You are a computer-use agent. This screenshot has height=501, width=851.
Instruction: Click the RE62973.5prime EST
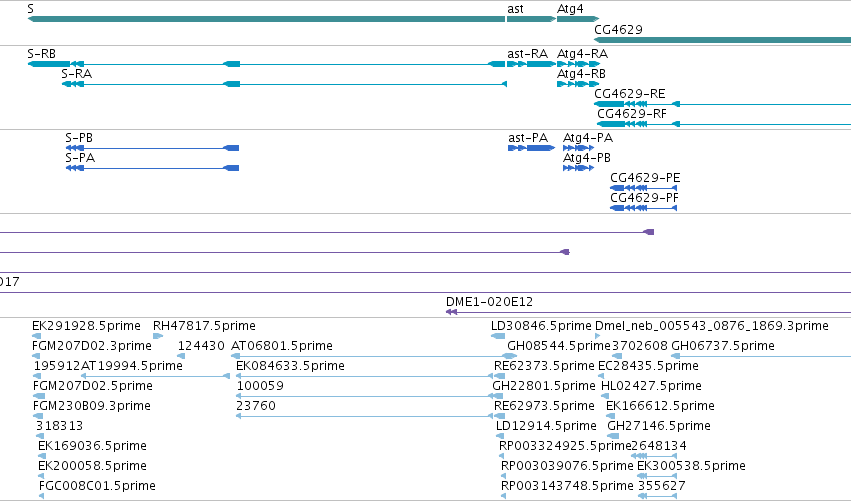tap(499, 416)
